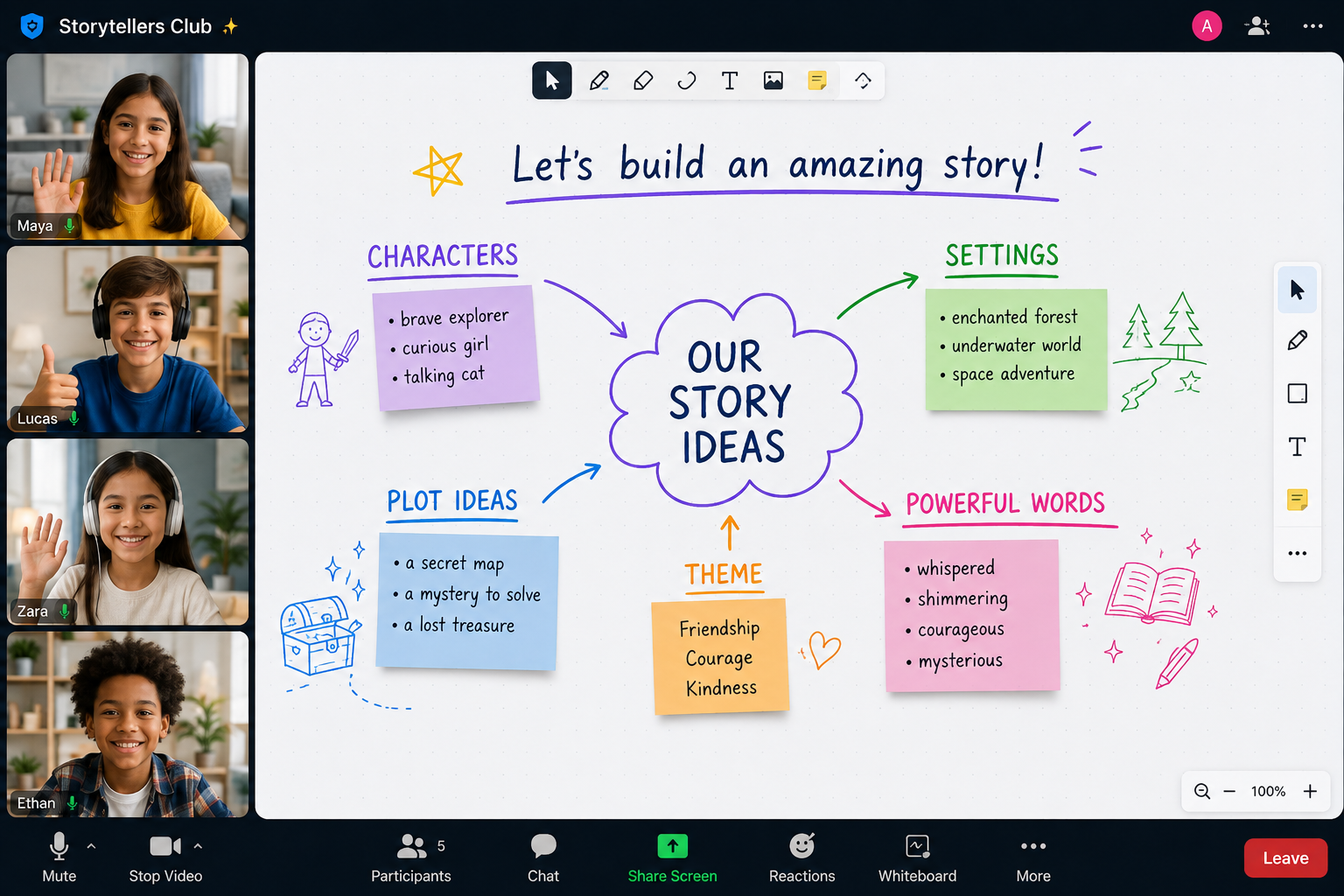
Task: Open microphone options arrow
Action: point(91,846)
